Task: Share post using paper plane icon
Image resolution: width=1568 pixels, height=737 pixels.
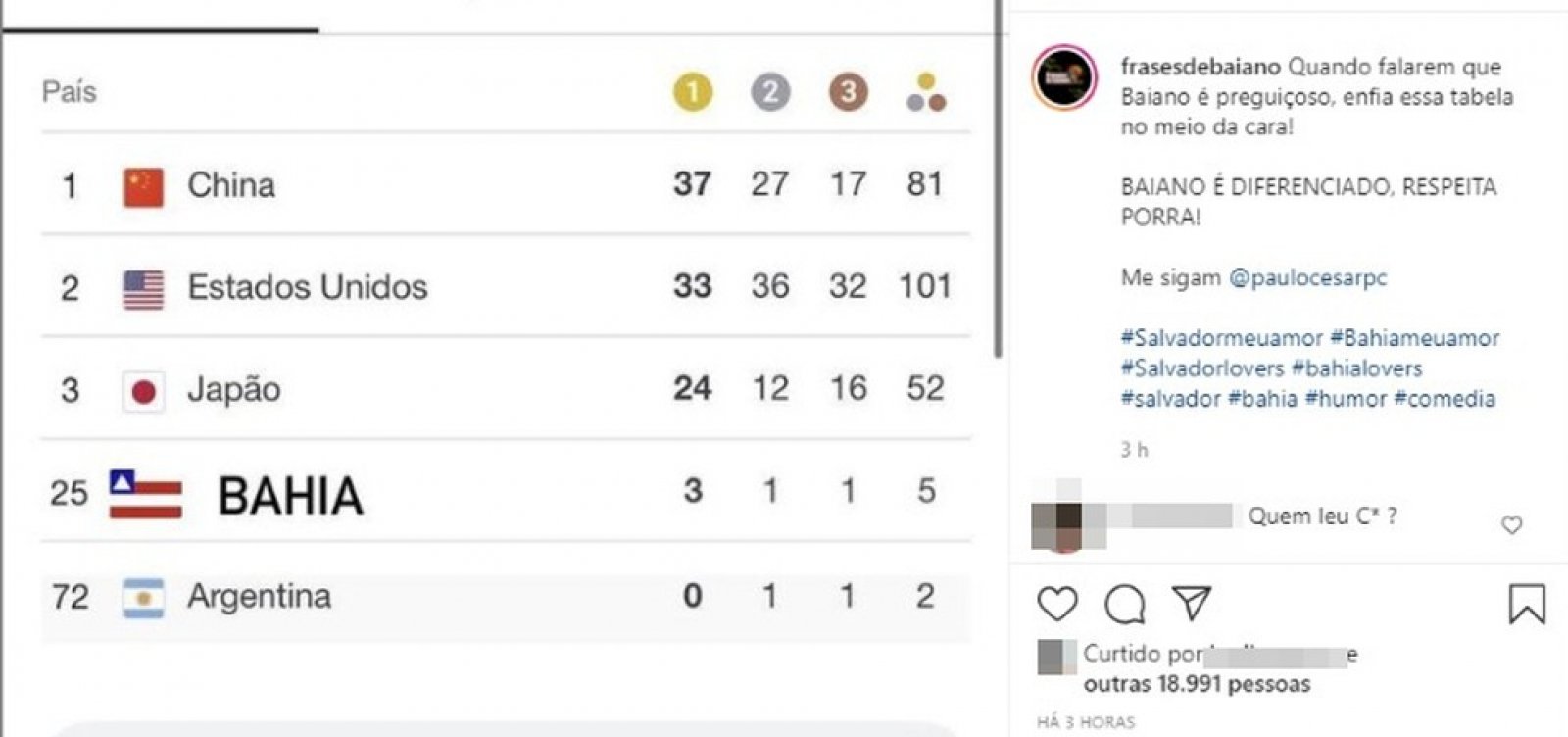Action: coord(1192,603)
